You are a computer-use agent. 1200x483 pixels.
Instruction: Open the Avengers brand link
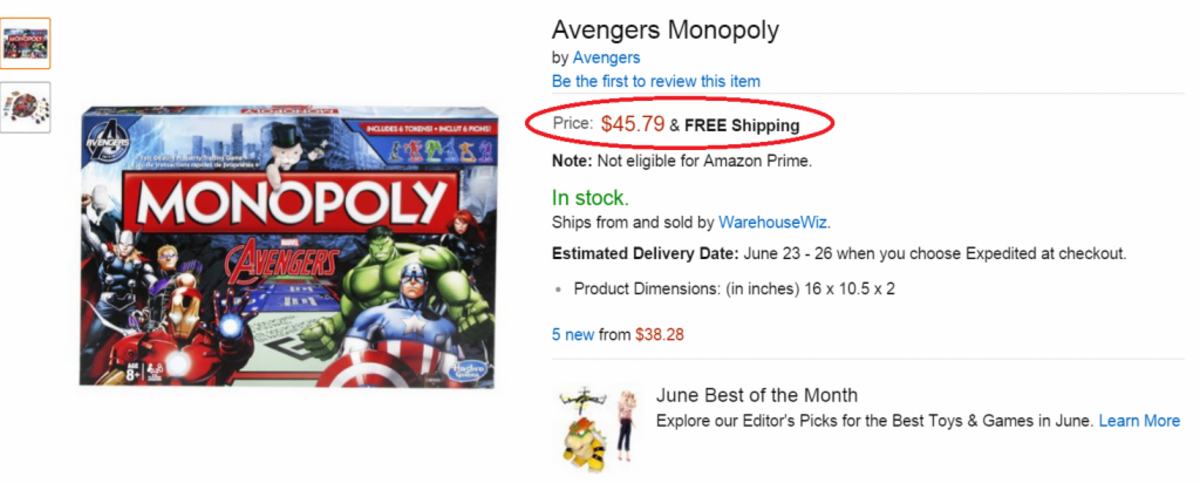coord(606,58)
